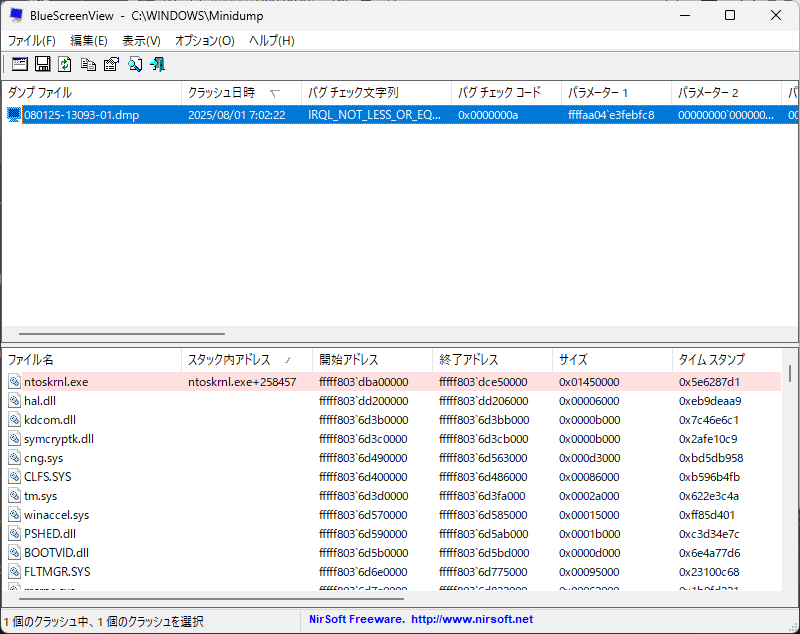Sort by パラメーター 2 column header
The image size is (800, 634).
coord(727,93)
